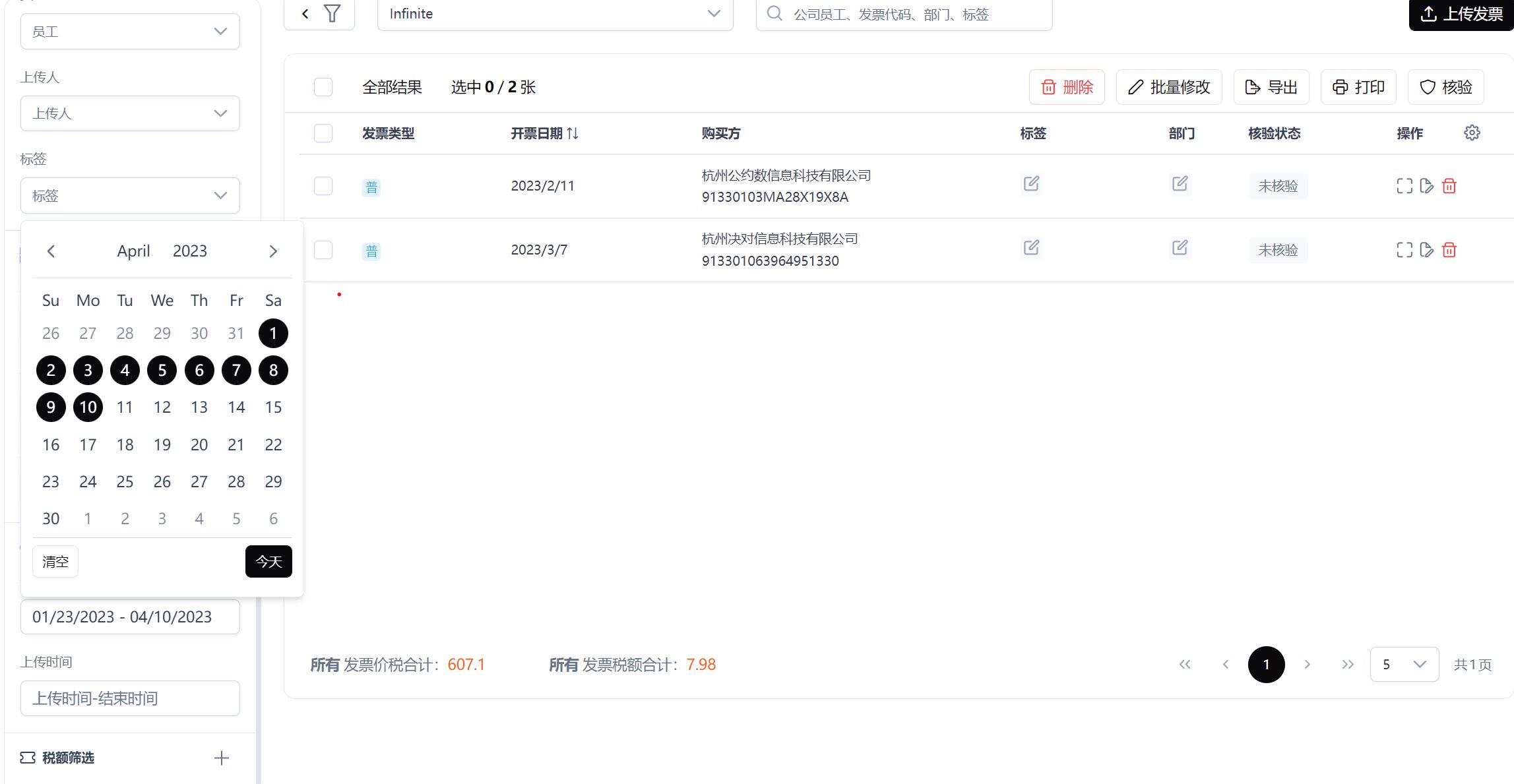Image resolution: width=1514 pixels, height=784 pixels.
Task: Tick the checkbox for the 2023/3/7 invoice
Action: (x=323, y=250)
